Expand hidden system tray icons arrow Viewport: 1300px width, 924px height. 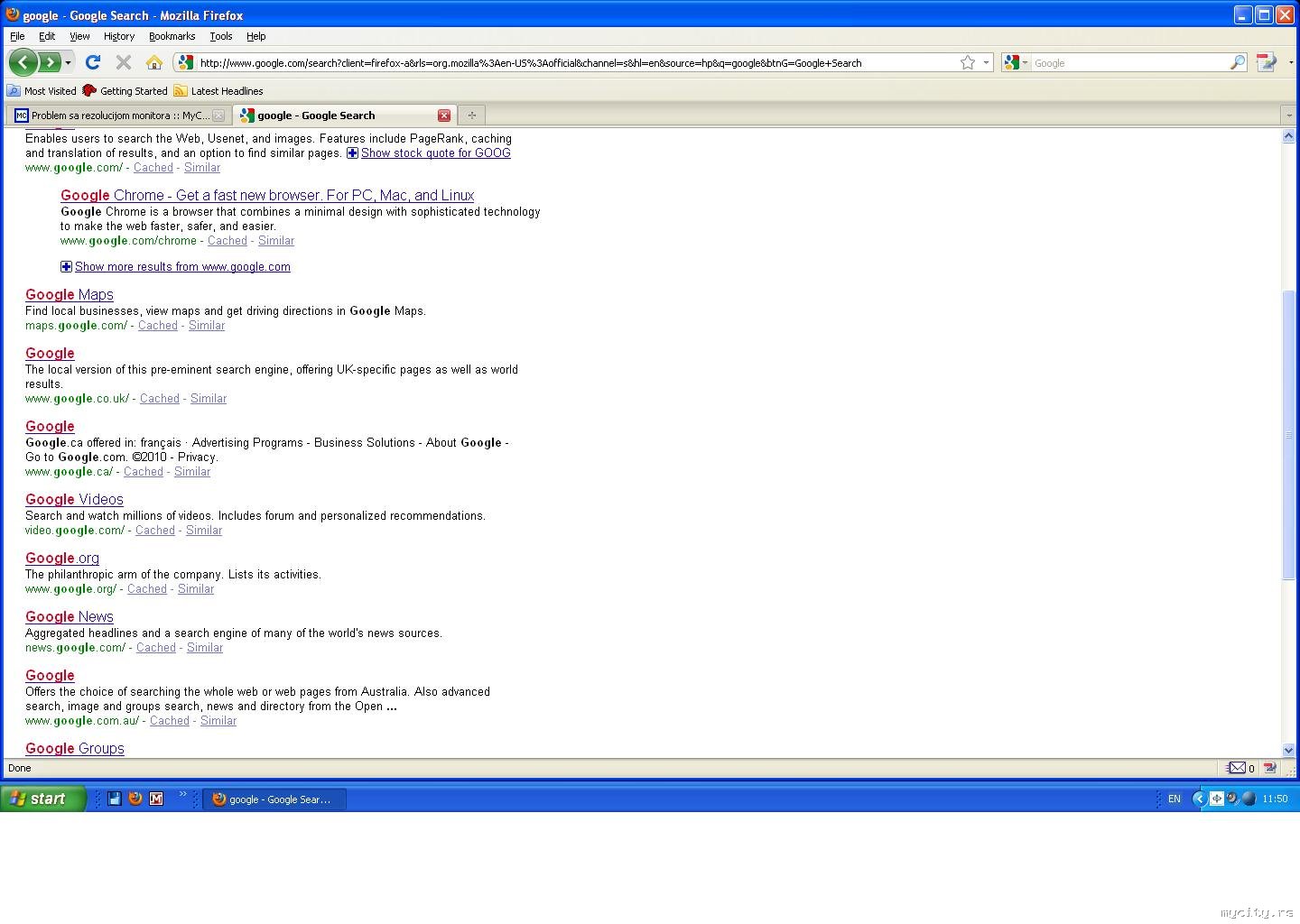[1199, 799]
